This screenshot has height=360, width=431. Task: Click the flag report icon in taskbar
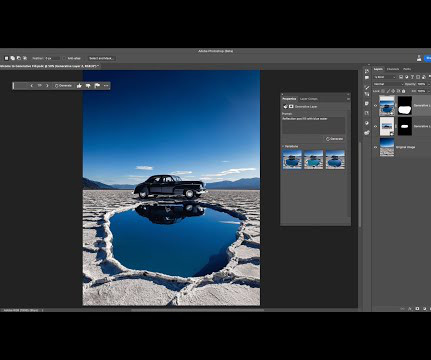(97, 86)
